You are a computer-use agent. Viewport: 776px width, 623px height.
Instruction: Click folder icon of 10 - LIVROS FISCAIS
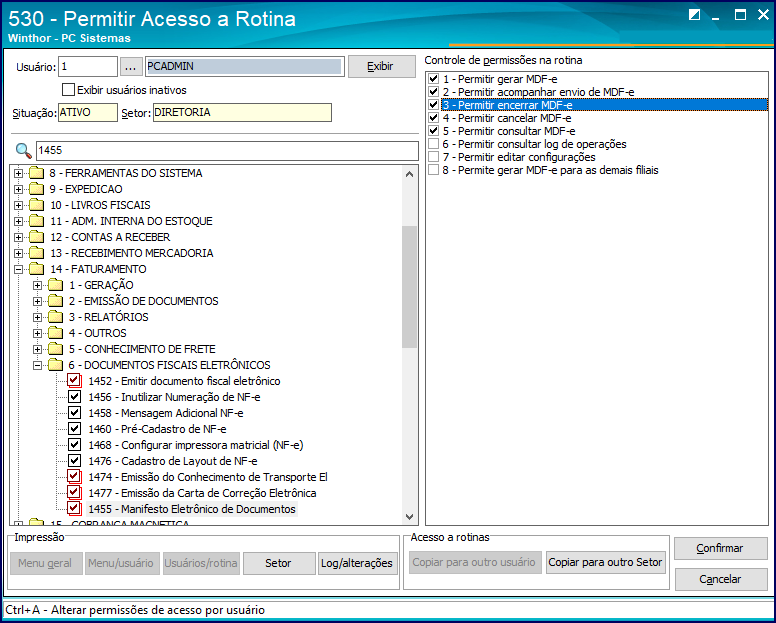[x=37, y=205]
